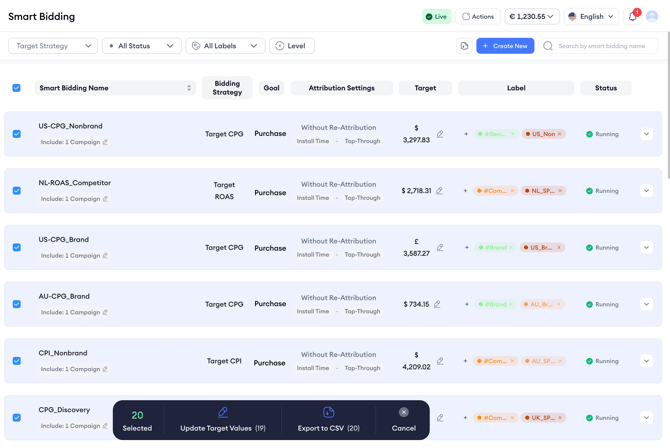This screenshot has width=670, height=448.
Task: Edit target value for NL-ROAS_Competitor
Action: click(439, 191)
